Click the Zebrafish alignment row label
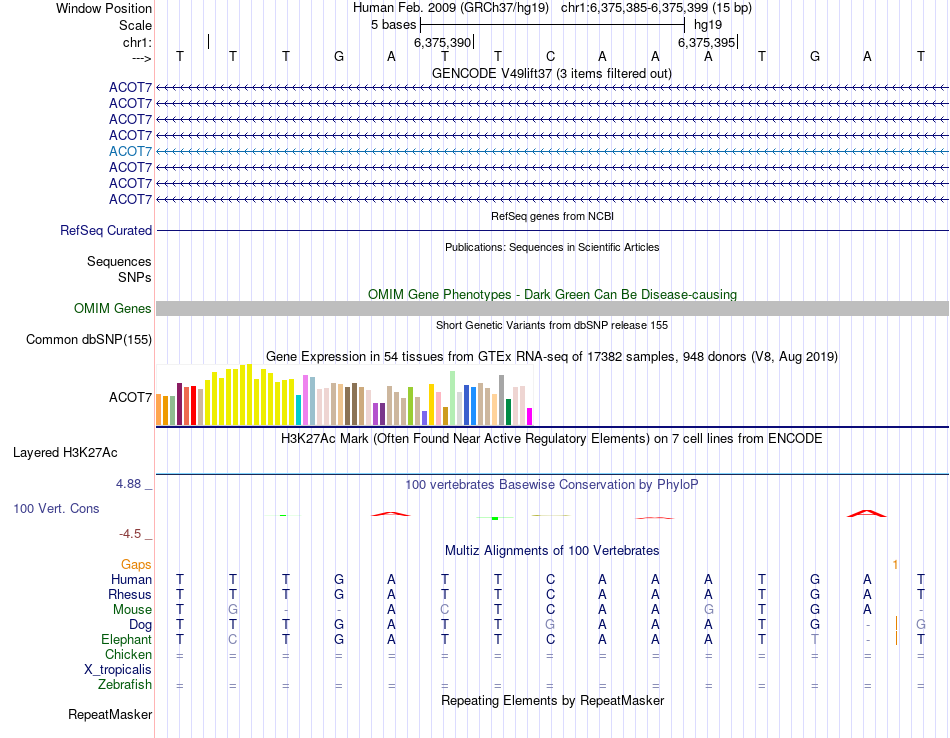Image resolution: width=950 pixels, height=738 pixels. 125,685
